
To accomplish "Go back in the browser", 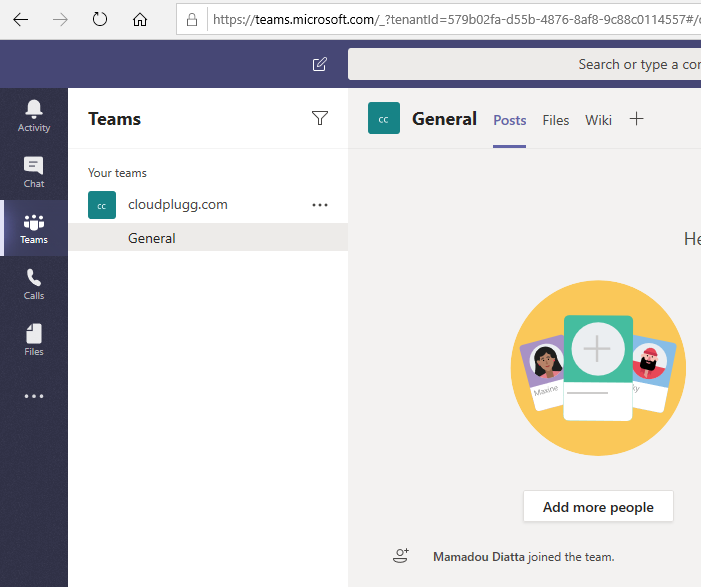I will [21, 20].
